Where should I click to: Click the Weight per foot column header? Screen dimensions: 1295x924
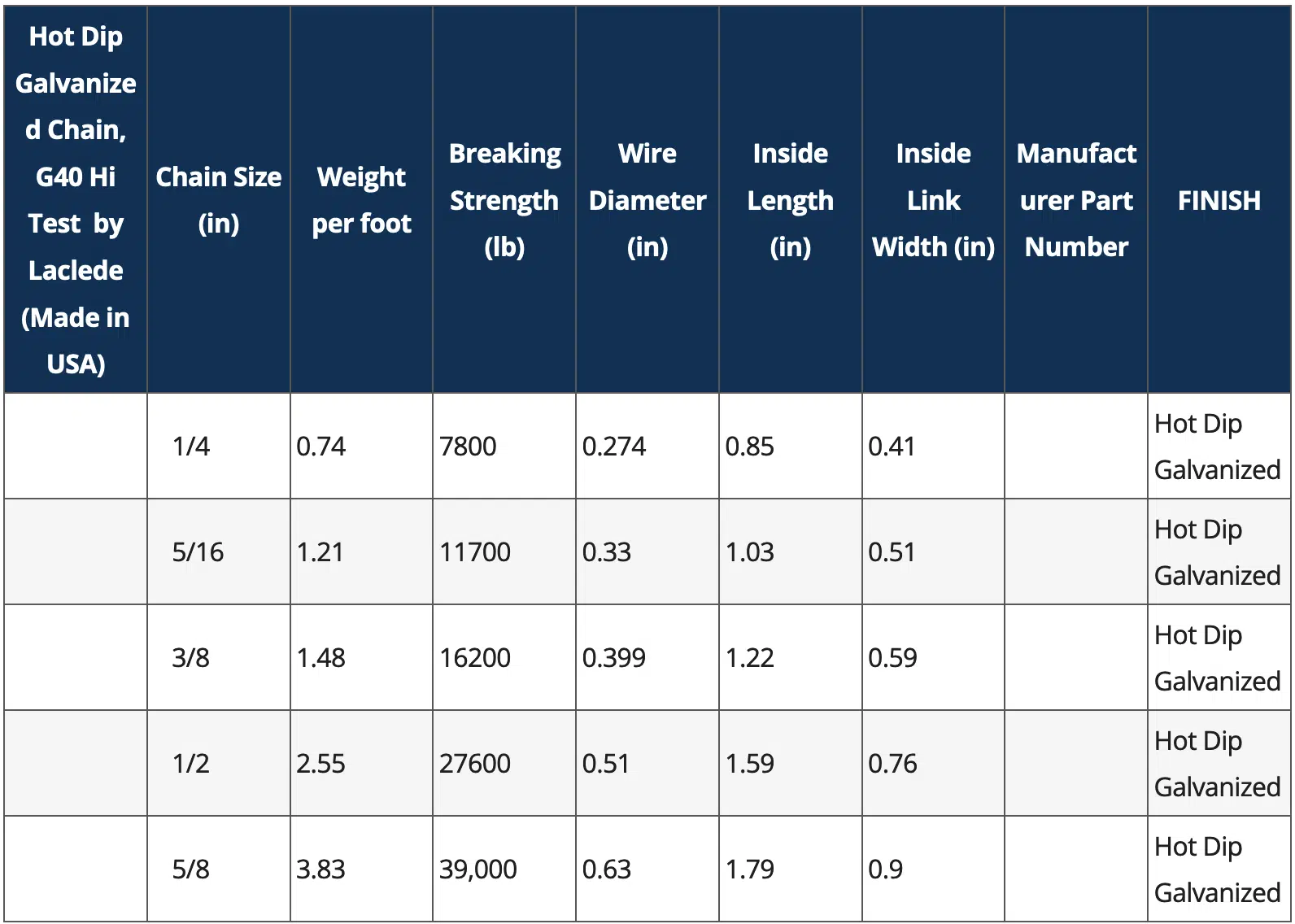[361, 200]
